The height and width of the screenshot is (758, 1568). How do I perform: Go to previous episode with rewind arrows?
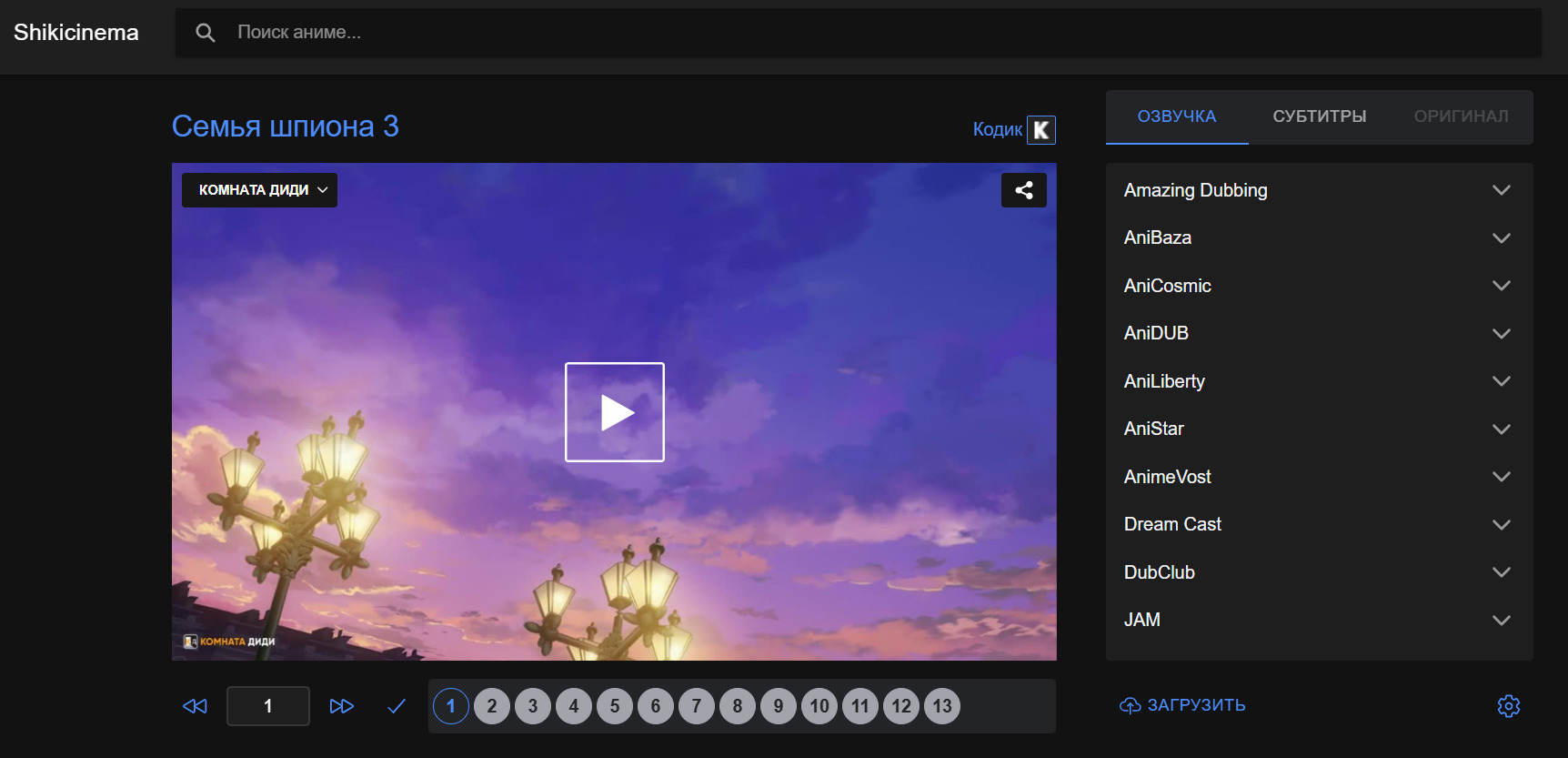(x=195, y=706)
